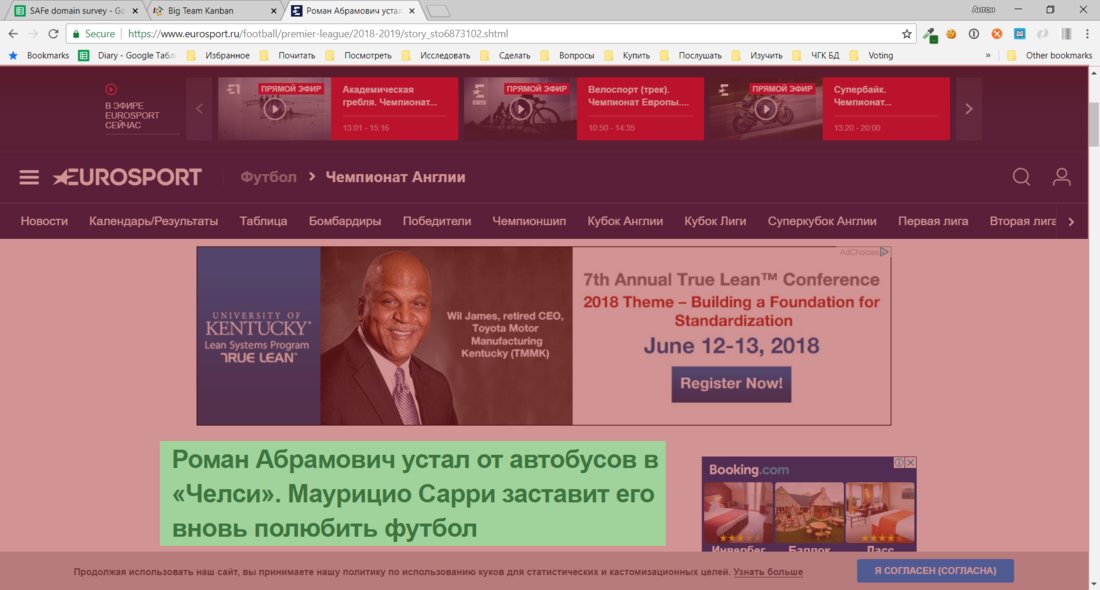This screenshot has width=1100, height=590.
Task: Open the Кубок Англии section
Action: pos(625,221)
